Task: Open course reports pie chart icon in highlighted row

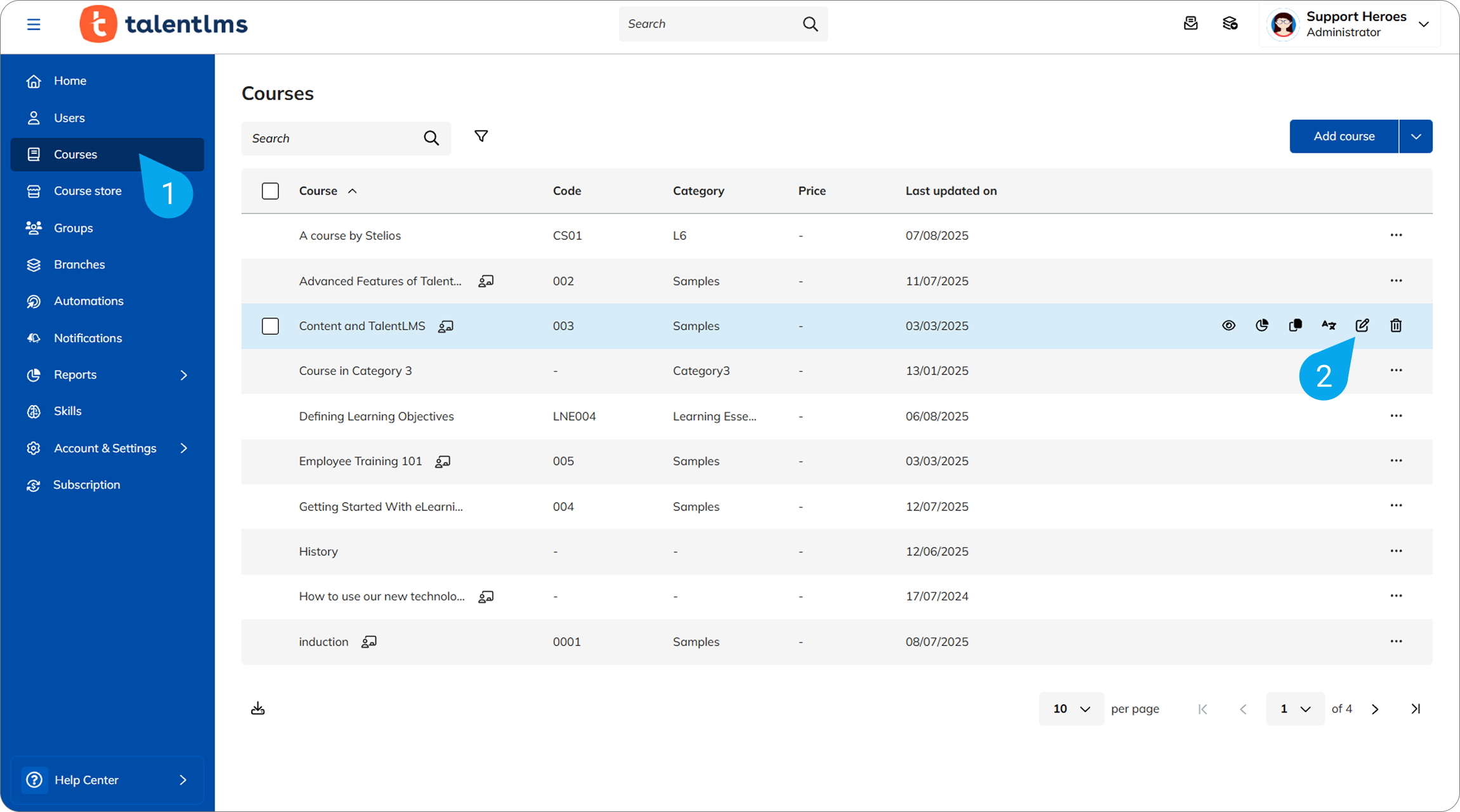Action: (x=1261, y=325)
